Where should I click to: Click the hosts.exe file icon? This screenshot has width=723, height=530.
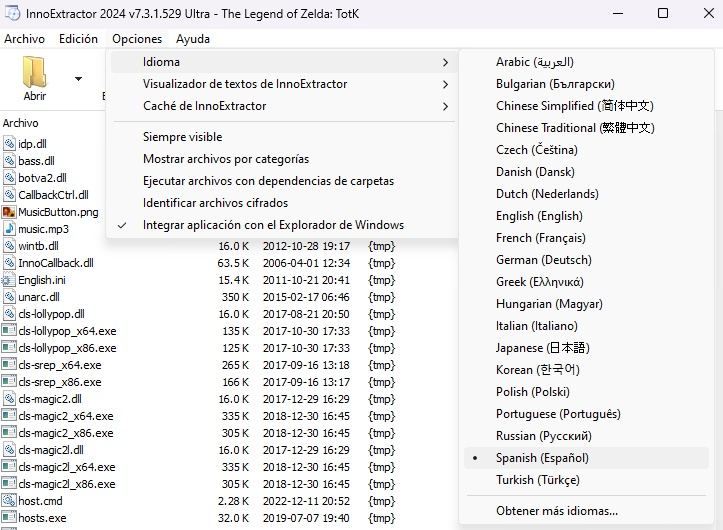(9, 518)
